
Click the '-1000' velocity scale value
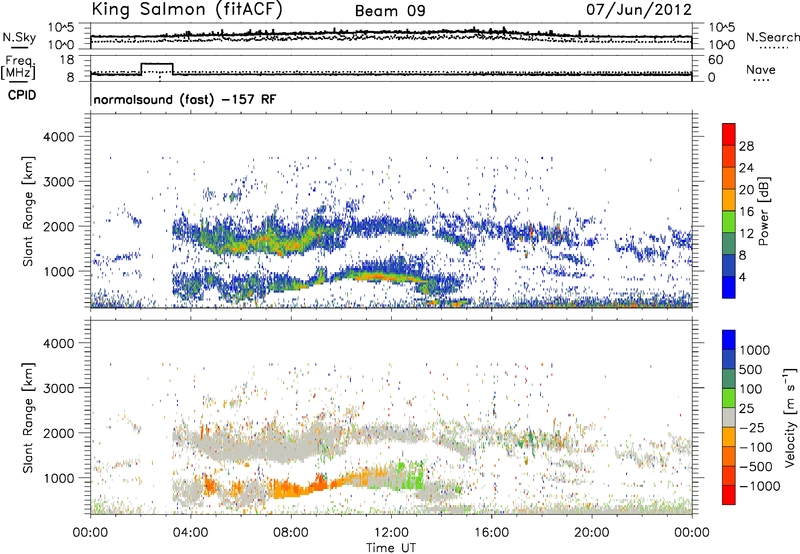(x=759, y=486)
